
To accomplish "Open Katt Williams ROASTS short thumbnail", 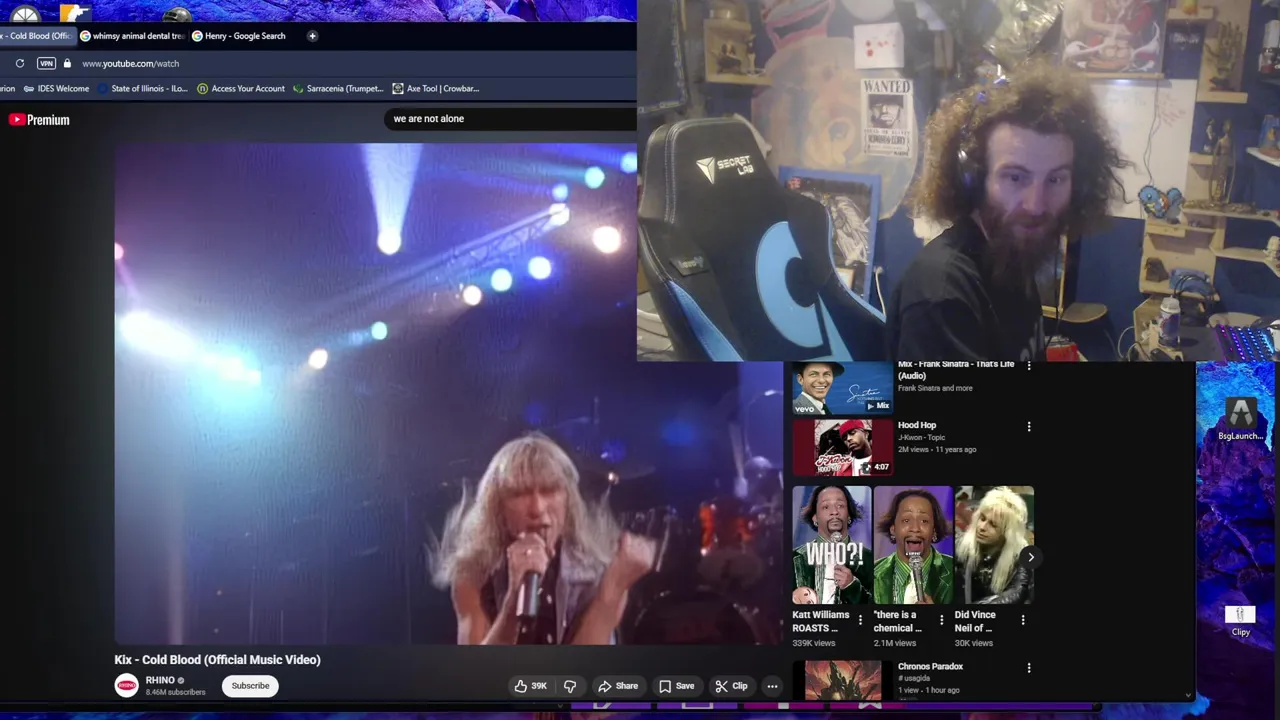I will tap(831, 545).
